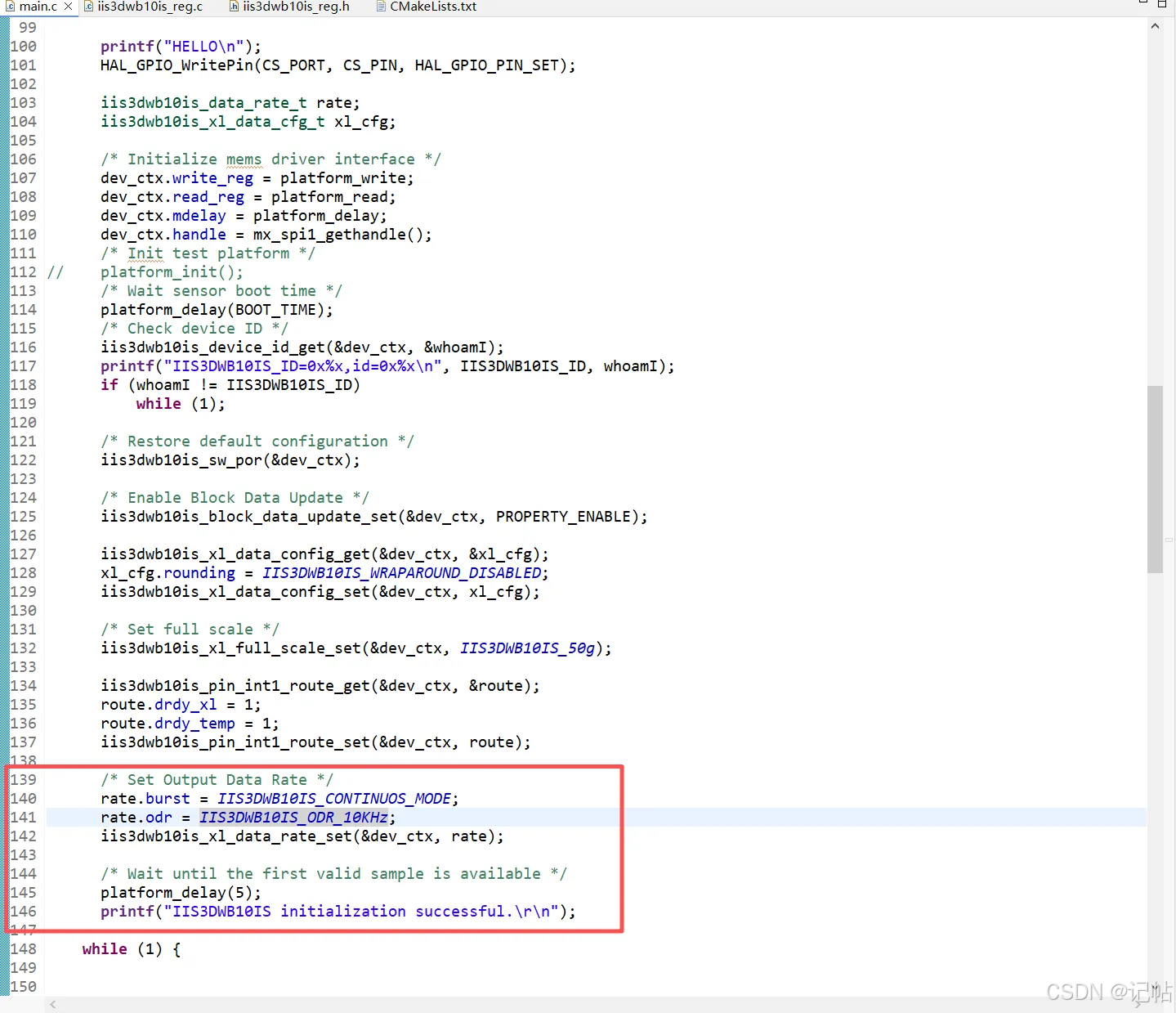The height and width of the screenshot is (1013, 1176).
Task: Click the iis3dwb10is_data_rate_t rate declaration
Action: [230, 103]
